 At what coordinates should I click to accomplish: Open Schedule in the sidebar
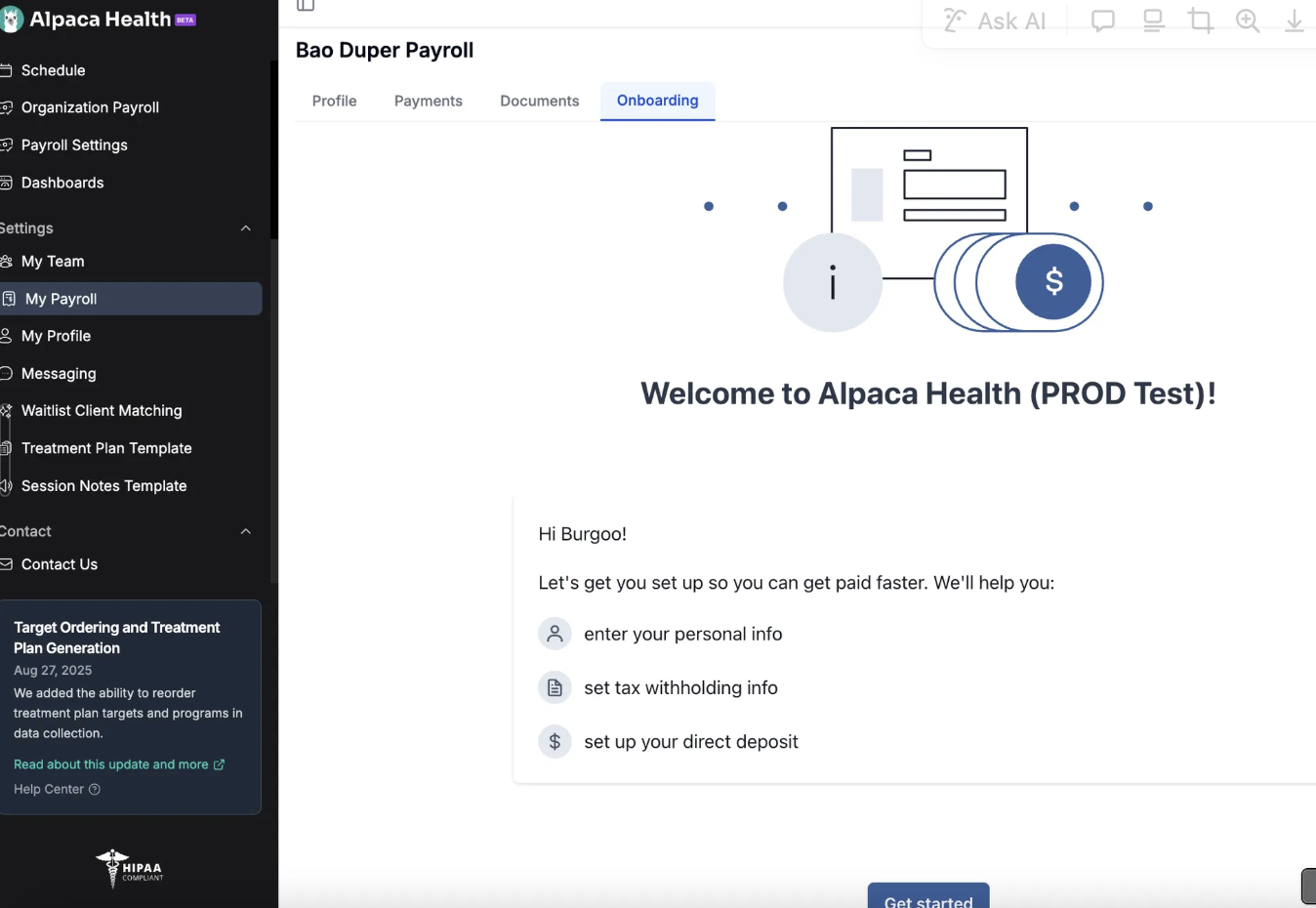pyautogui.click(x=53, y=70)
